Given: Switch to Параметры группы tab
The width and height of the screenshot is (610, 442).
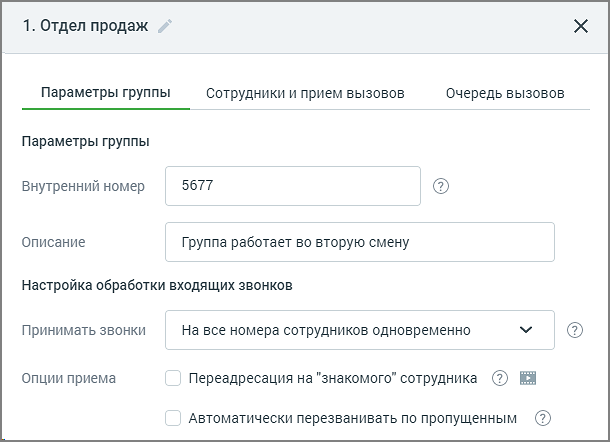Looking at the screenshot, I should 106,93.
